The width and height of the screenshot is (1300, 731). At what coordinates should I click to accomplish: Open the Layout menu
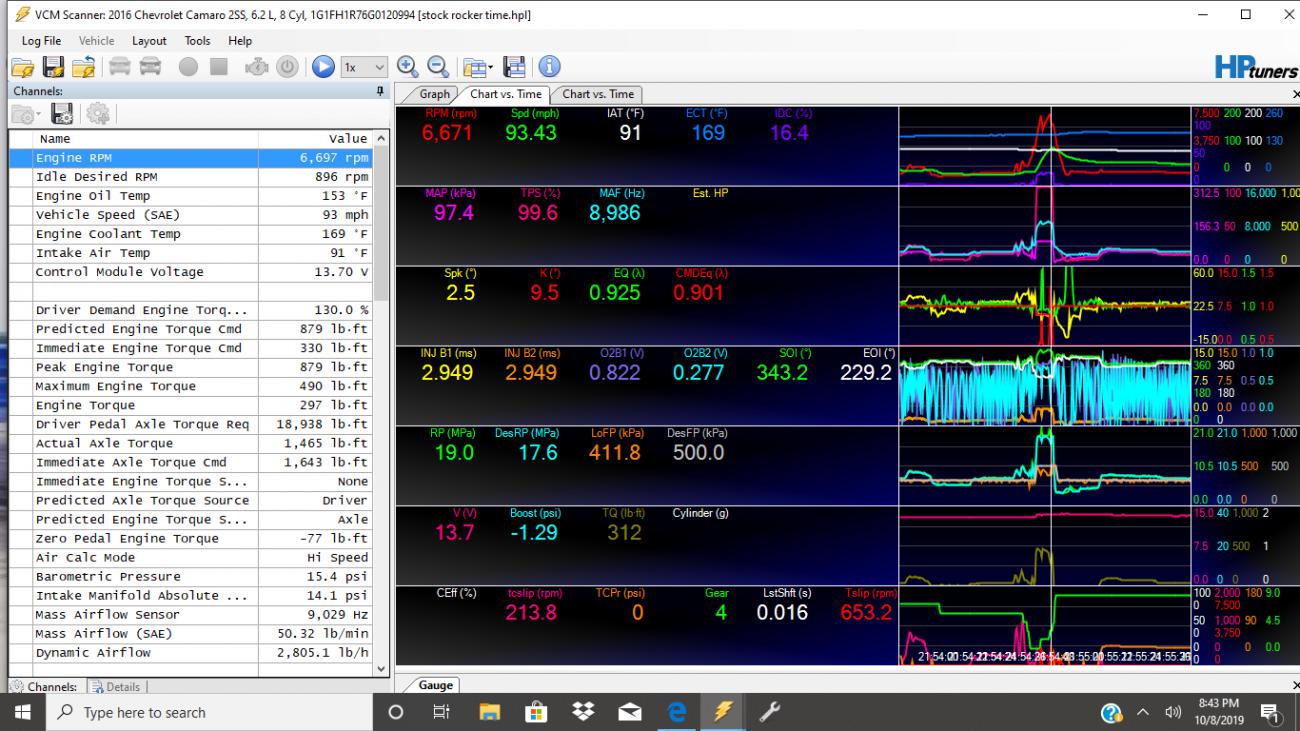pyautogui.click(x=149, y=41)
